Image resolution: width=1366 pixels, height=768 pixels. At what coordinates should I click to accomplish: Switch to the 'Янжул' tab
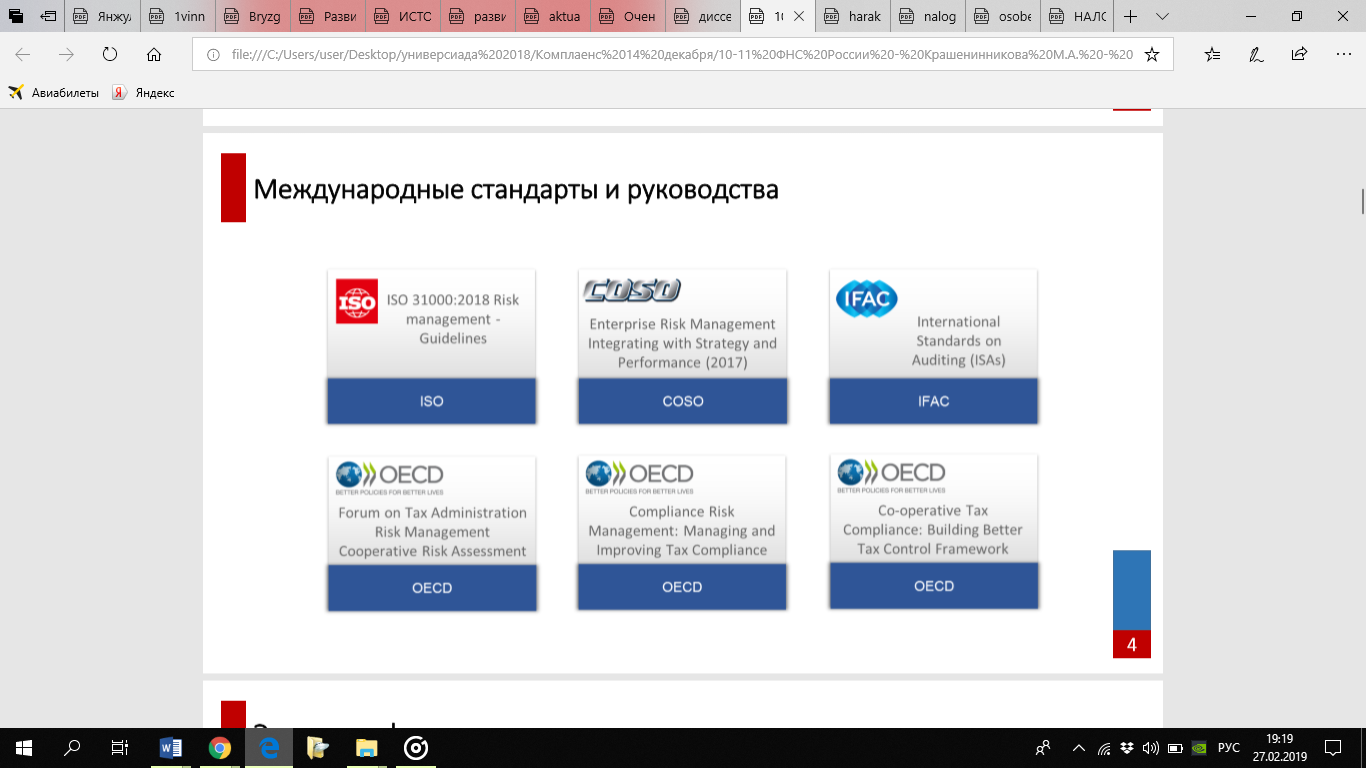[103, 17]
